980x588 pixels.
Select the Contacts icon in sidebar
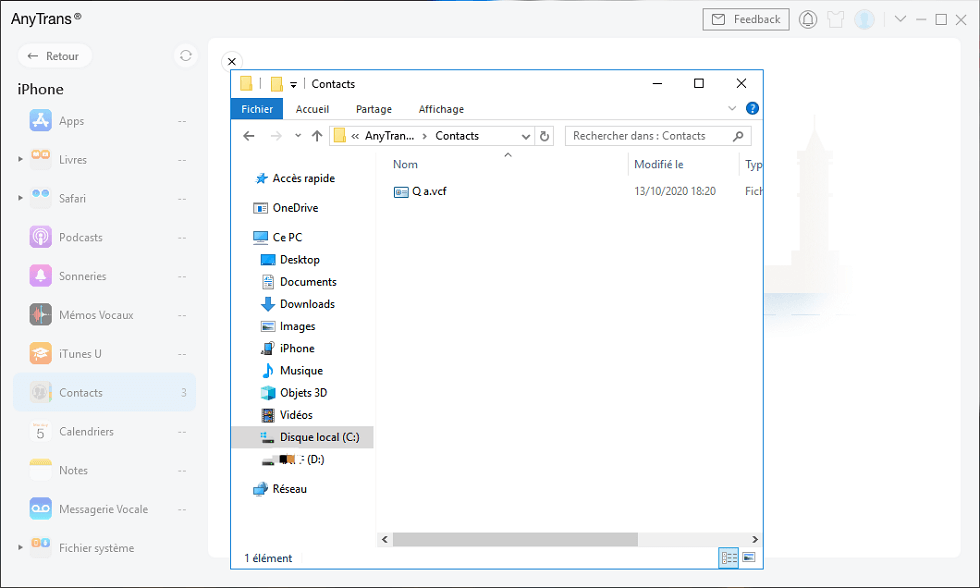coord(41,392)
